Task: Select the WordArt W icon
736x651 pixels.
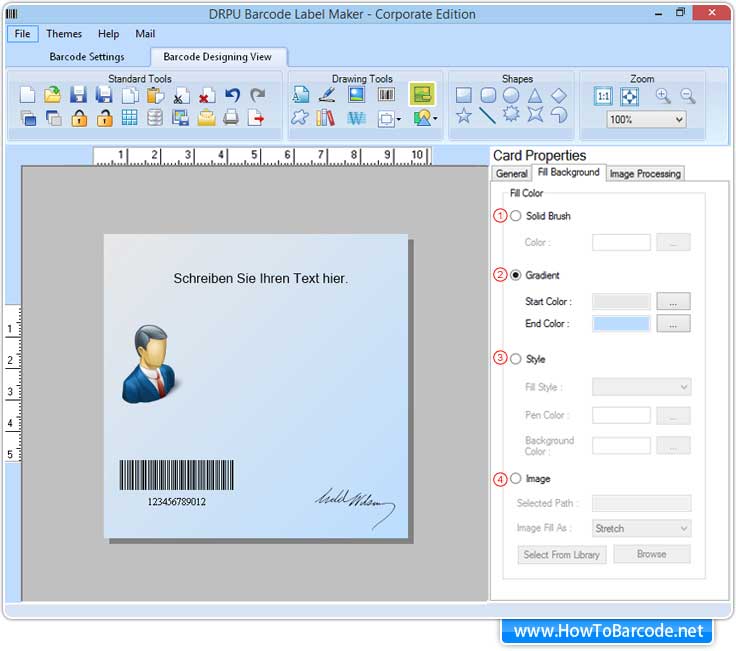Action: pyautogui.click(x=356, y=118)
